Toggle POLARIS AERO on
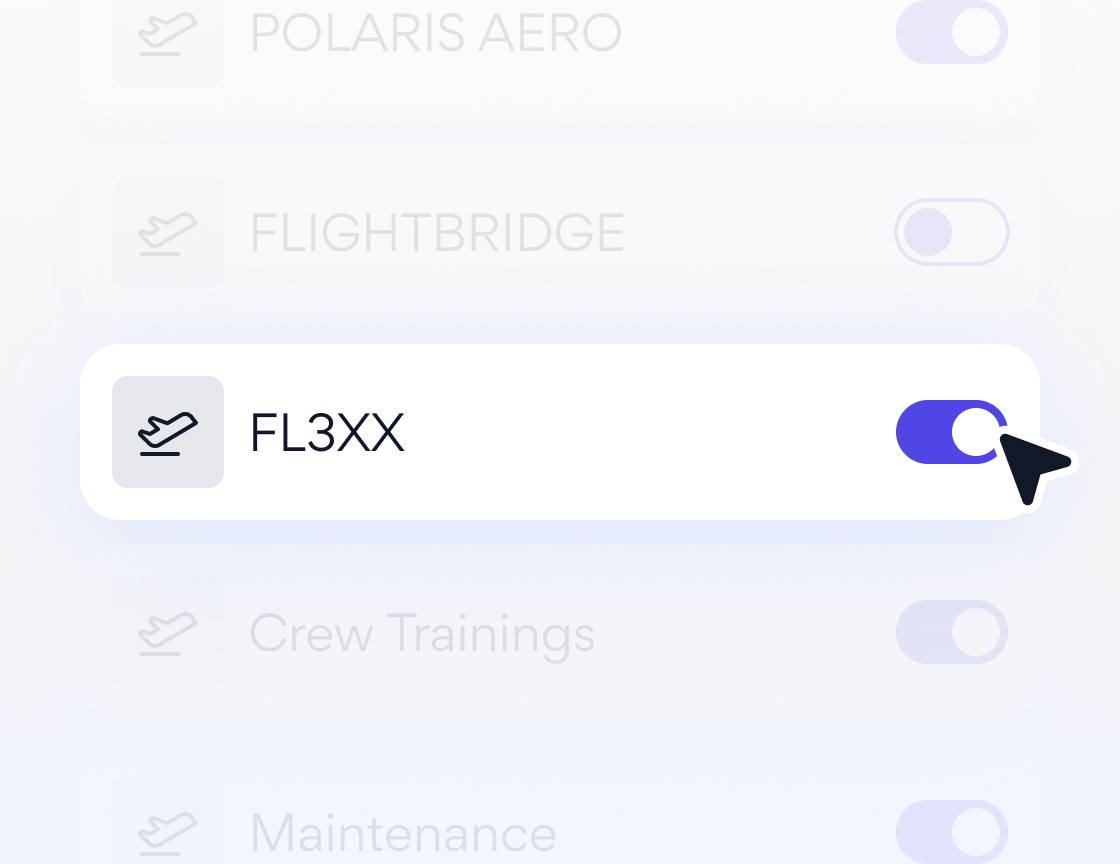 [x=951, y=32]
